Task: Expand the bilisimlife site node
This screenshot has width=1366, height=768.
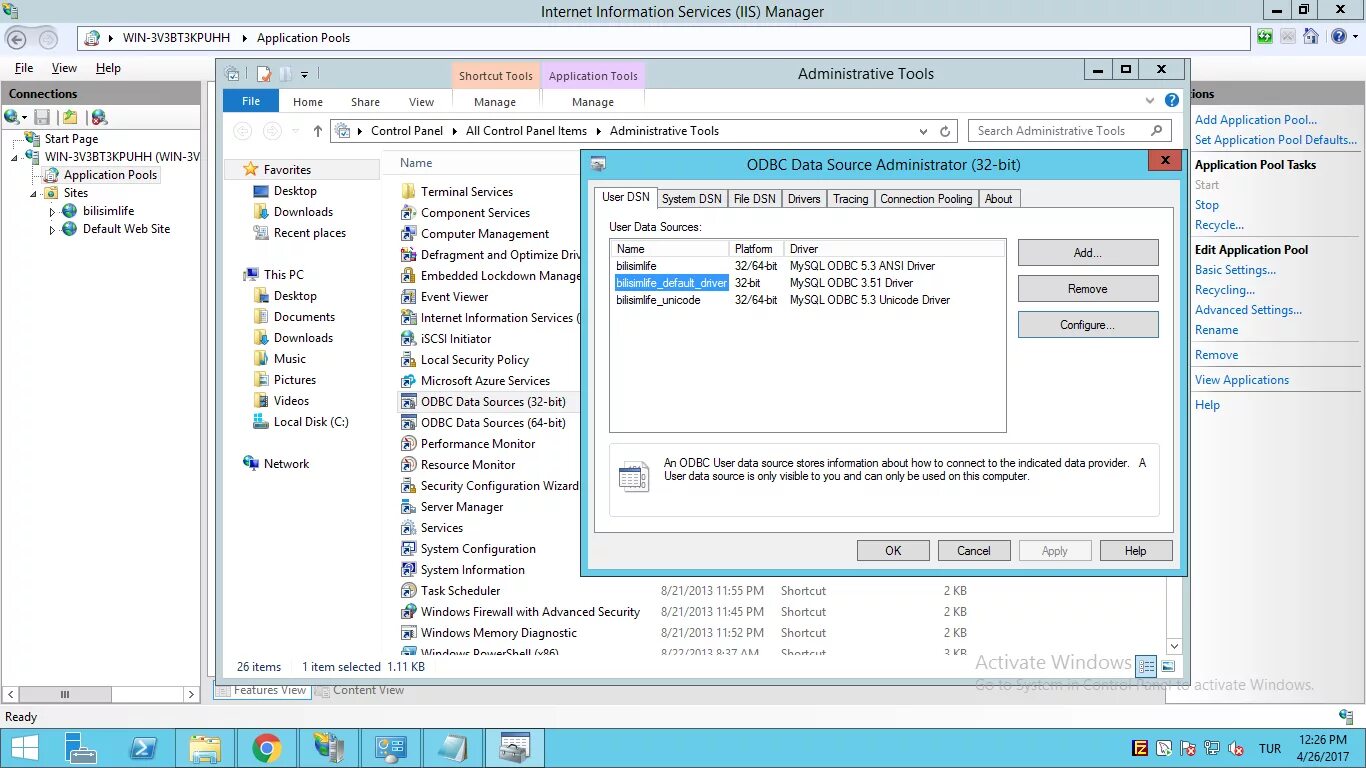Action: coord(53,212)
